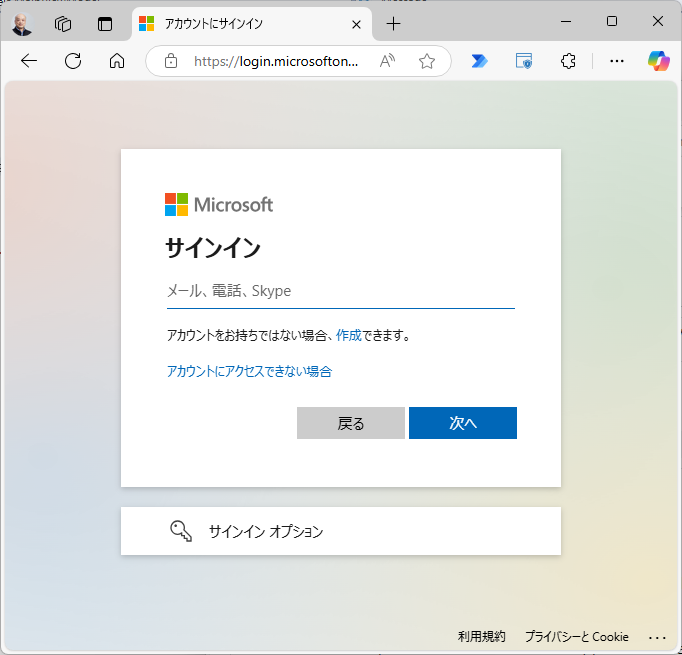This screenshot has width=682, height=655.
Task: Open プライバシーと Cookie link
Action: pos(577,637)
